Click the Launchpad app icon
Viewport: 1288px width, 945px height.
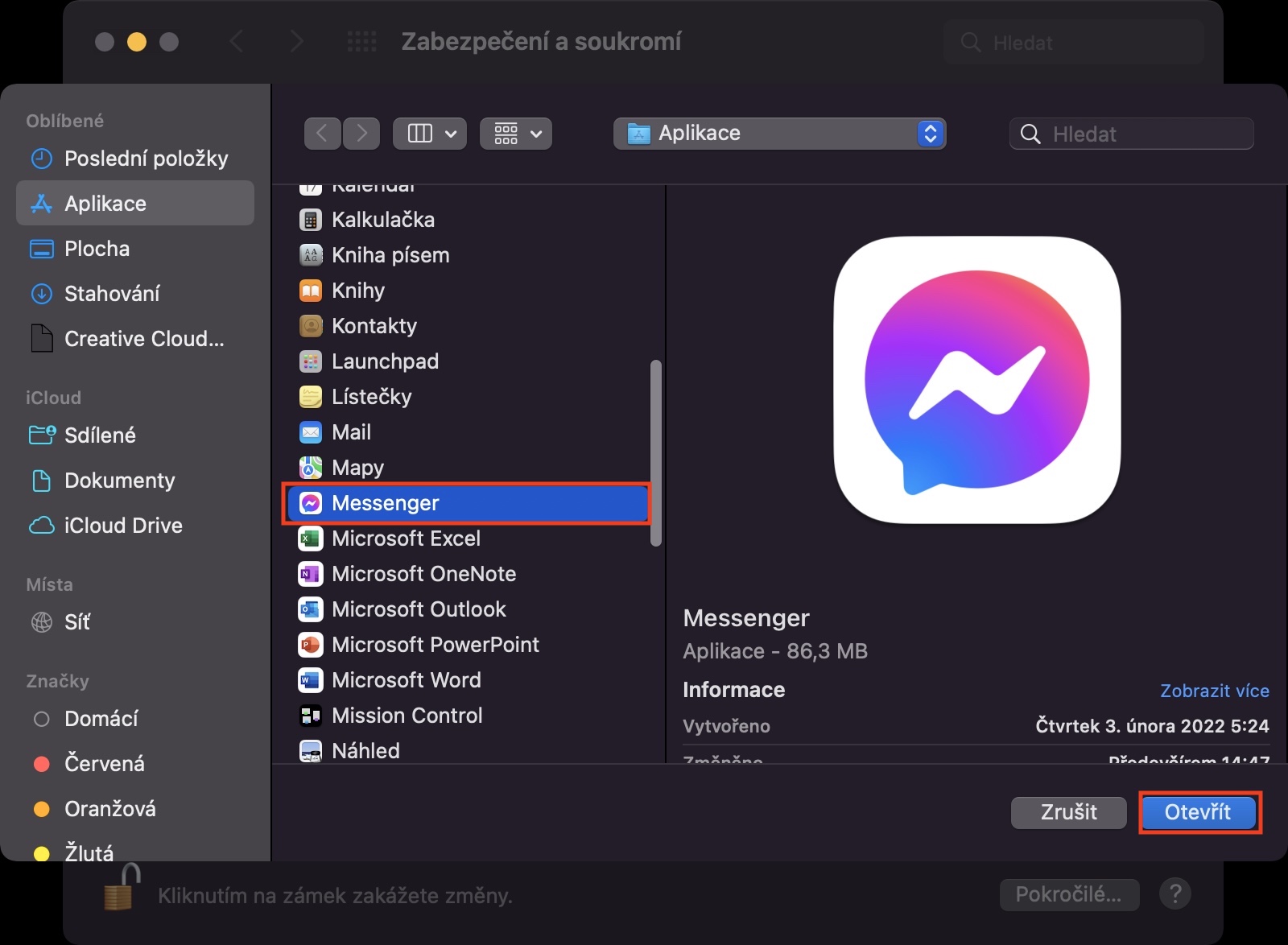pyautogui.click(x=311, y=361)
